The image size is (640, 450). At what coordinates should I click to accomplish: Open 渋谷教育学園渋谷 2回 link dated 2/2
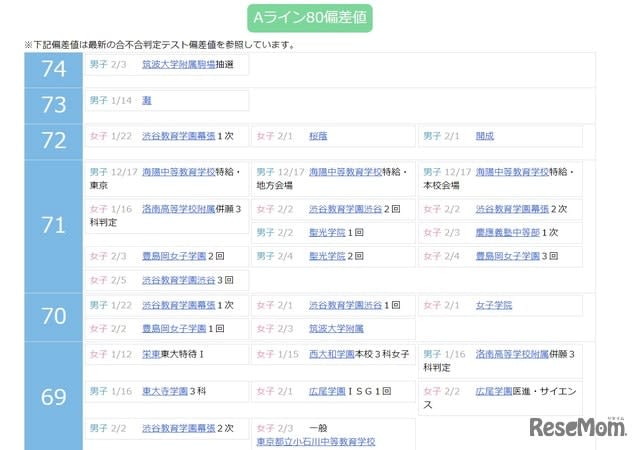pos(346,209)
